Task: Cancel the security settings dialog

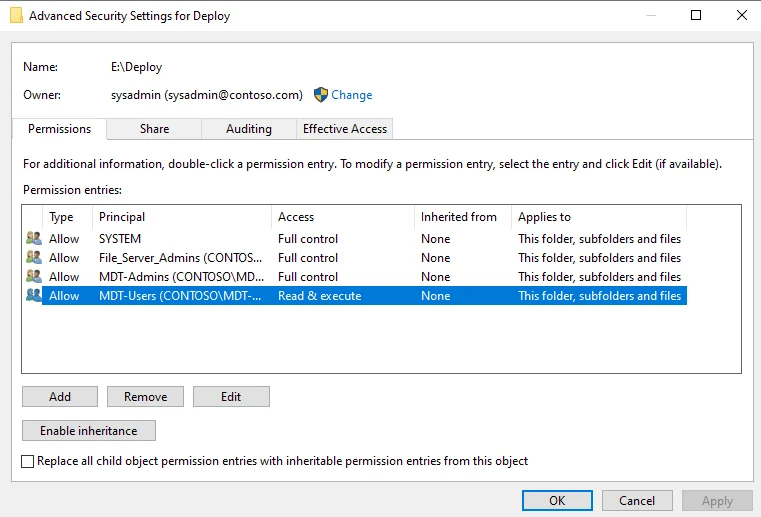Action: pos(637,500)
